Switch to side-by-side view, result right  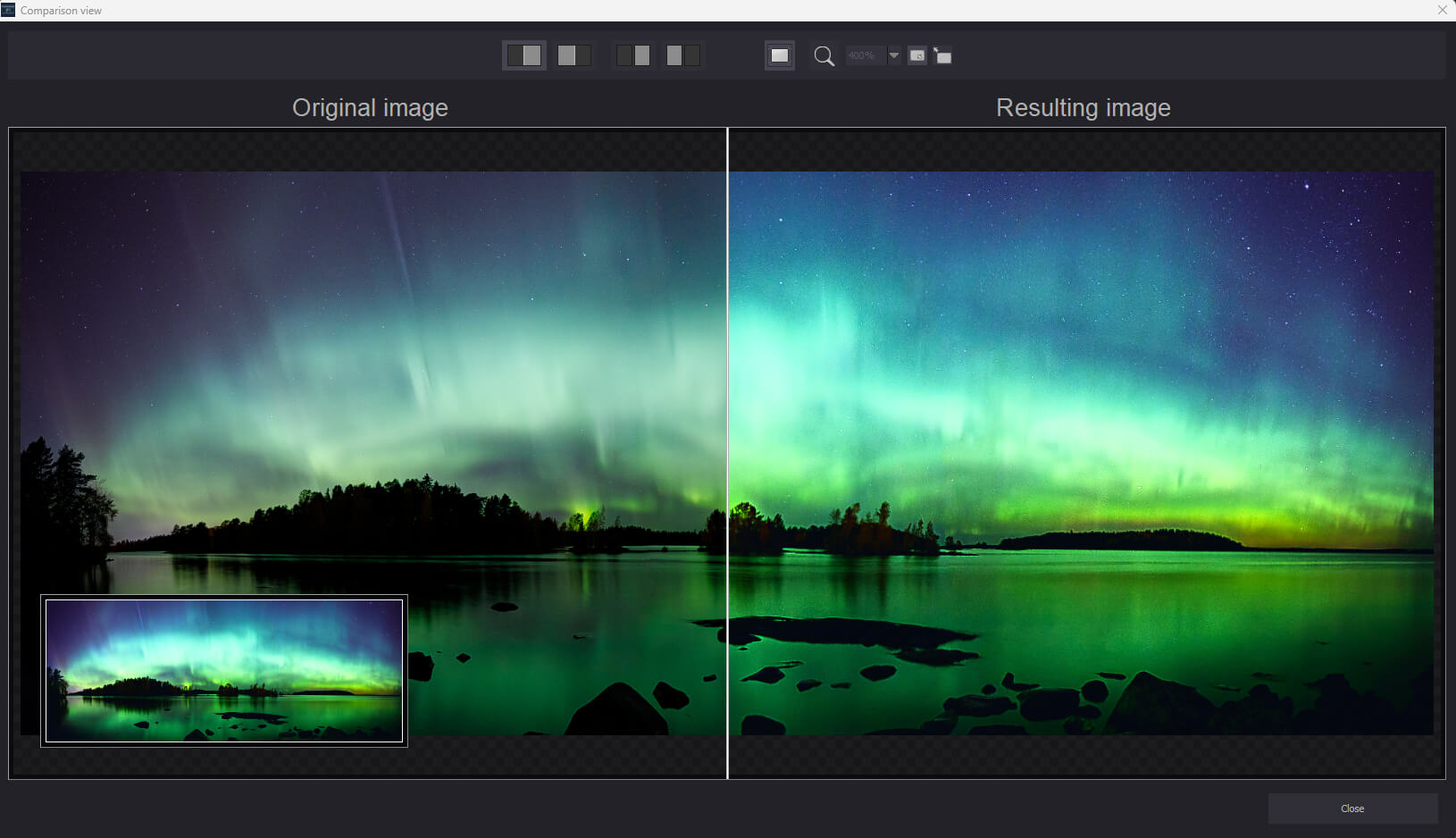[633, 55]
